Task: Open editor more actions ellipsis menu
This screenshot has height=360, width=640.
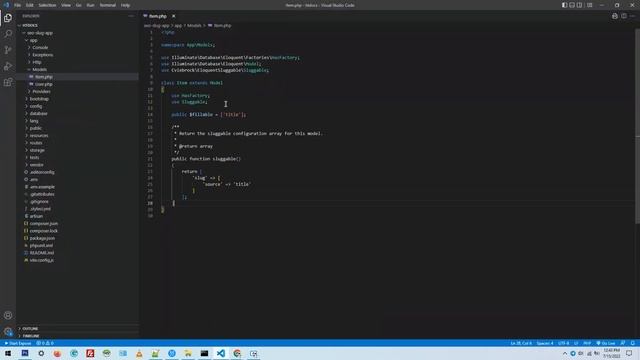Action: [633, 16]
